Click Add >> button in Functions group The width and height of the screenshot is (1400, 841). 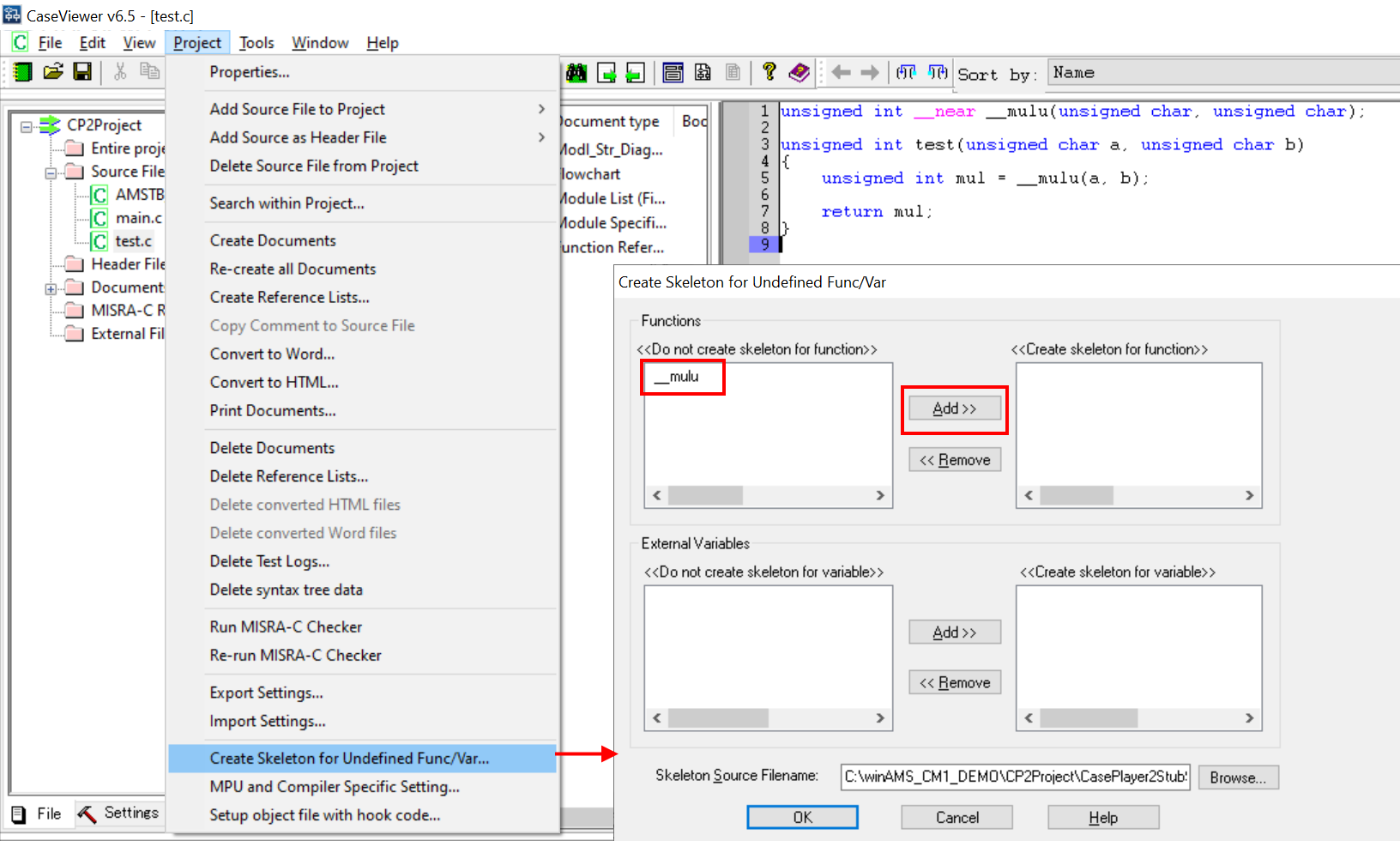pyautogui.click(x=955, y=408)
